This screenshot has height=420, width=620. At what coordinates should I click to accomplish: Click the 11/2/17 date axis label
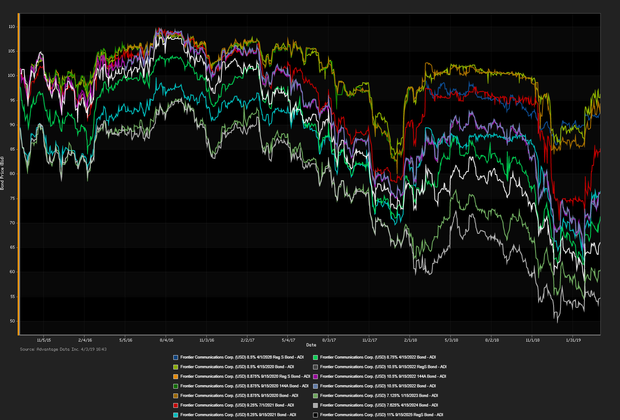coord(369,340)
